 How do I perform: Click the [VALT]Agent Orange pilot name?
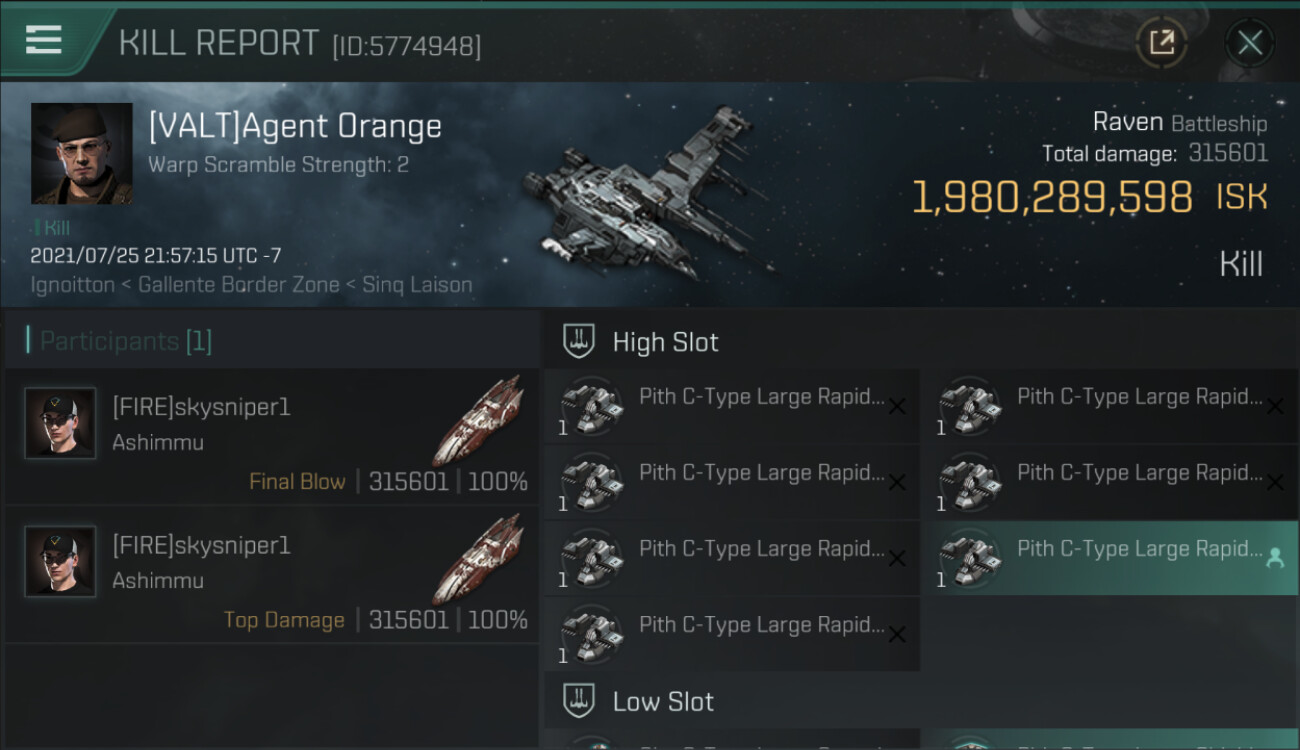tap(295, 127)
